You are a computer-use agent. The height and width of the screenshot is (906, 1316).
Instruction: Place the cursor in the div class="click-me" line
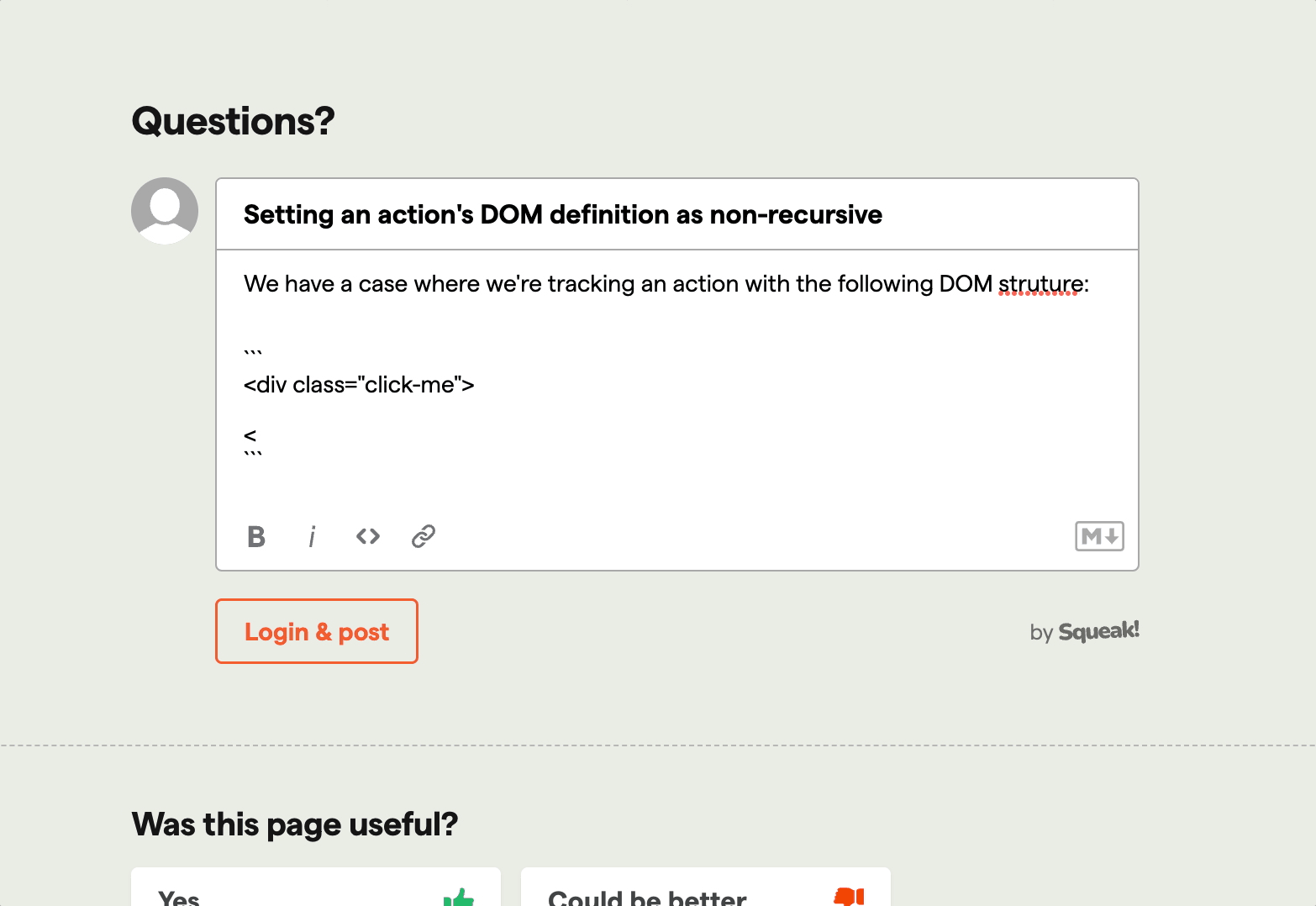pos(359,385)
